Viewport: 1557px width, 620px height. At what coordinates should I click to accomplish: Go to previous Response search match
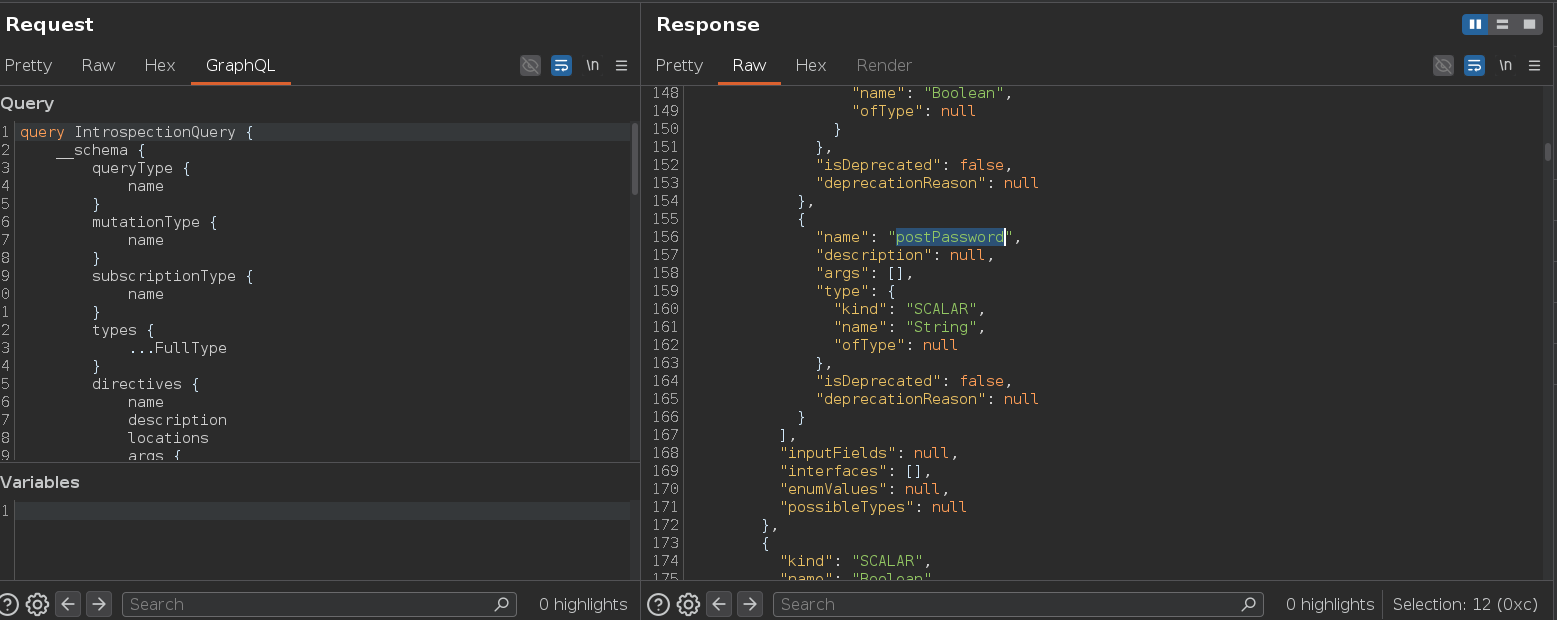click(x=719, y=604)
